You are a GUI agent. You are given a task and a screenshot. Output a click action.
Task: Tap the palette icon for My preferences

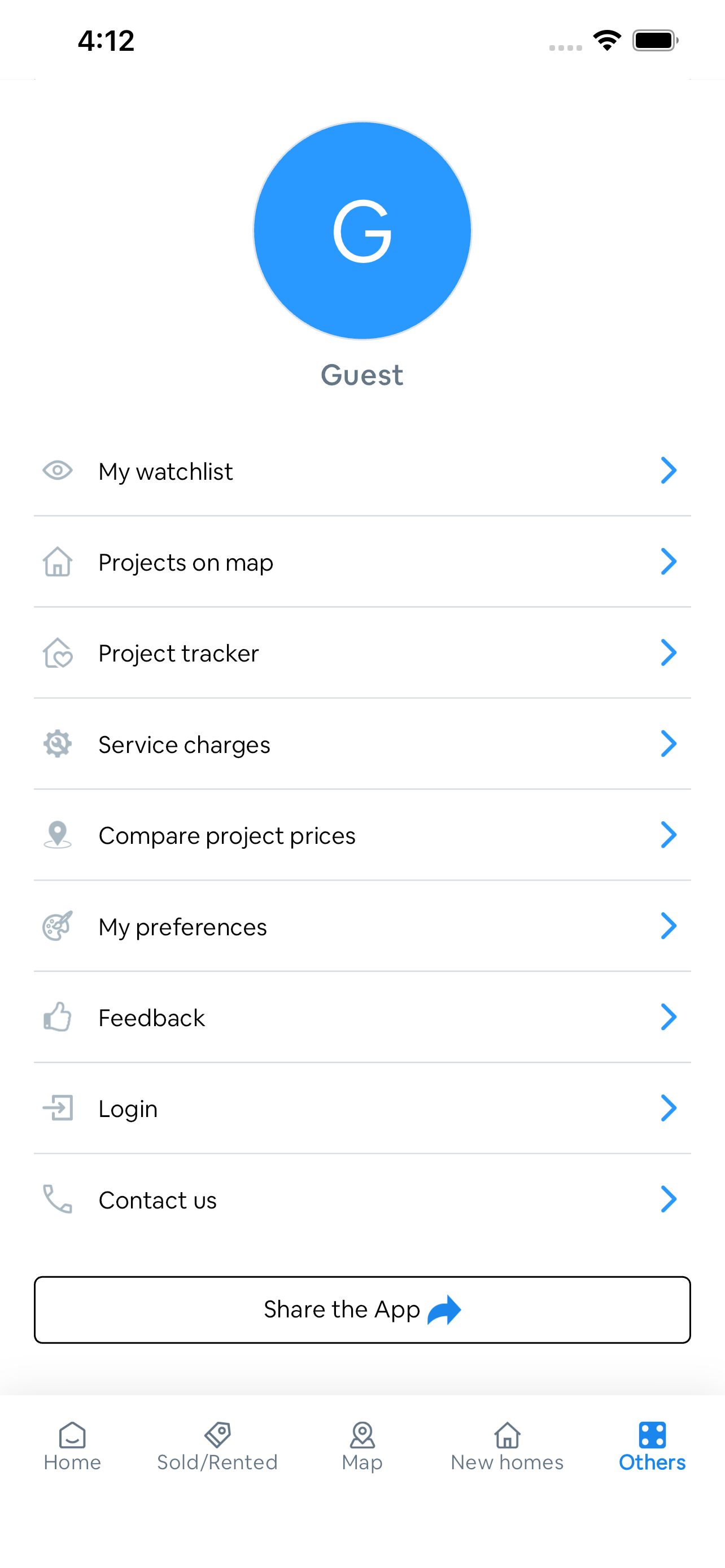coord(57,926)
